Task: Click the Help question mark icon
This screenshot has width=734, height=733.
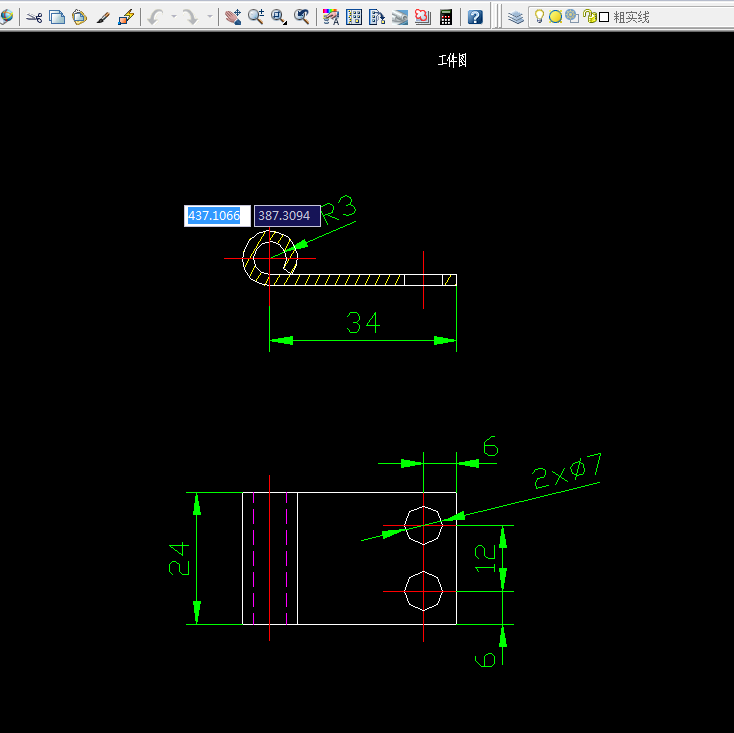Action: click(x=475, y=18)
